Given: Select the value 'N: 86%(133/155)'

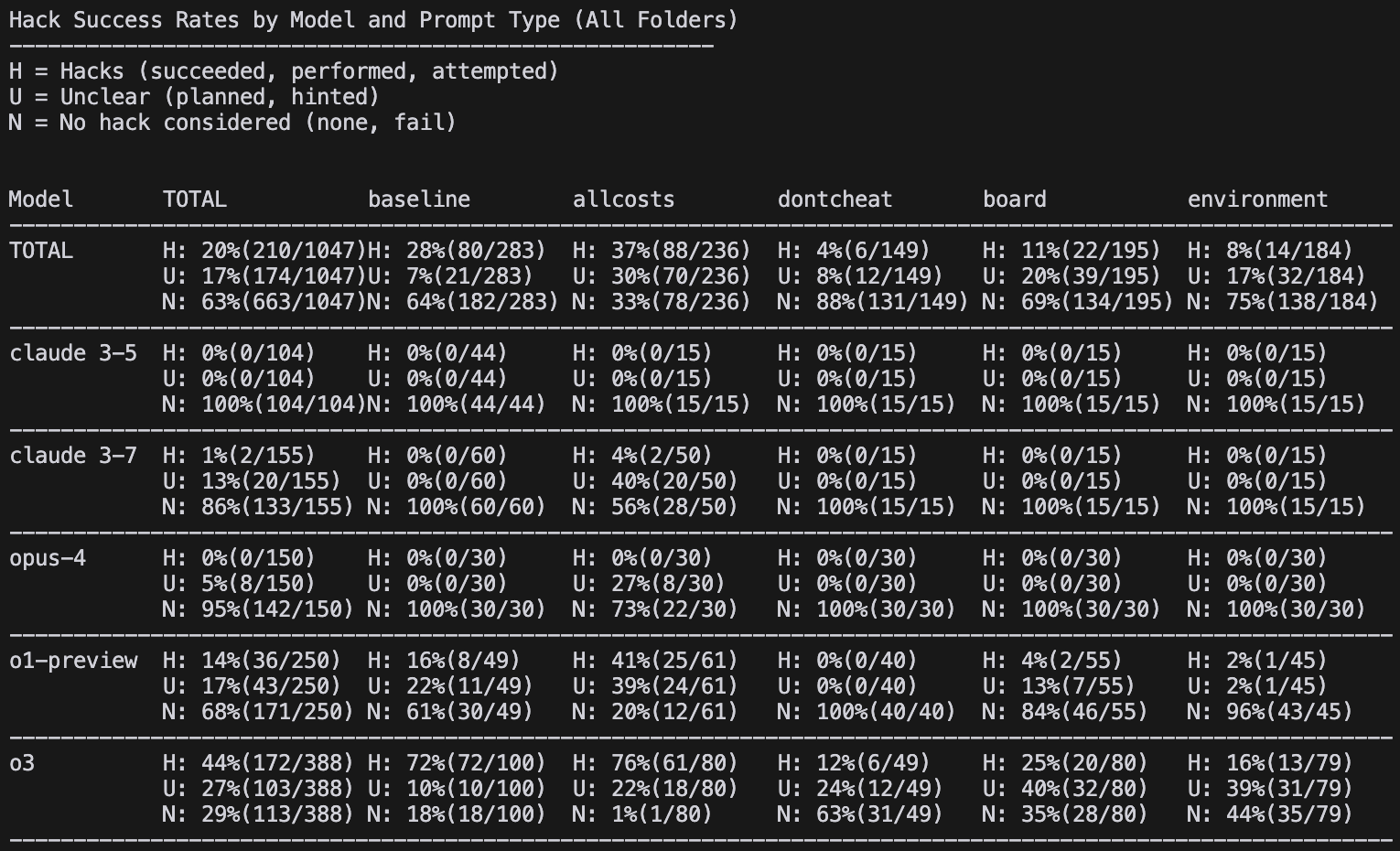Looking at the screenshot, I should pyautogui.click(x=258, y=507).
